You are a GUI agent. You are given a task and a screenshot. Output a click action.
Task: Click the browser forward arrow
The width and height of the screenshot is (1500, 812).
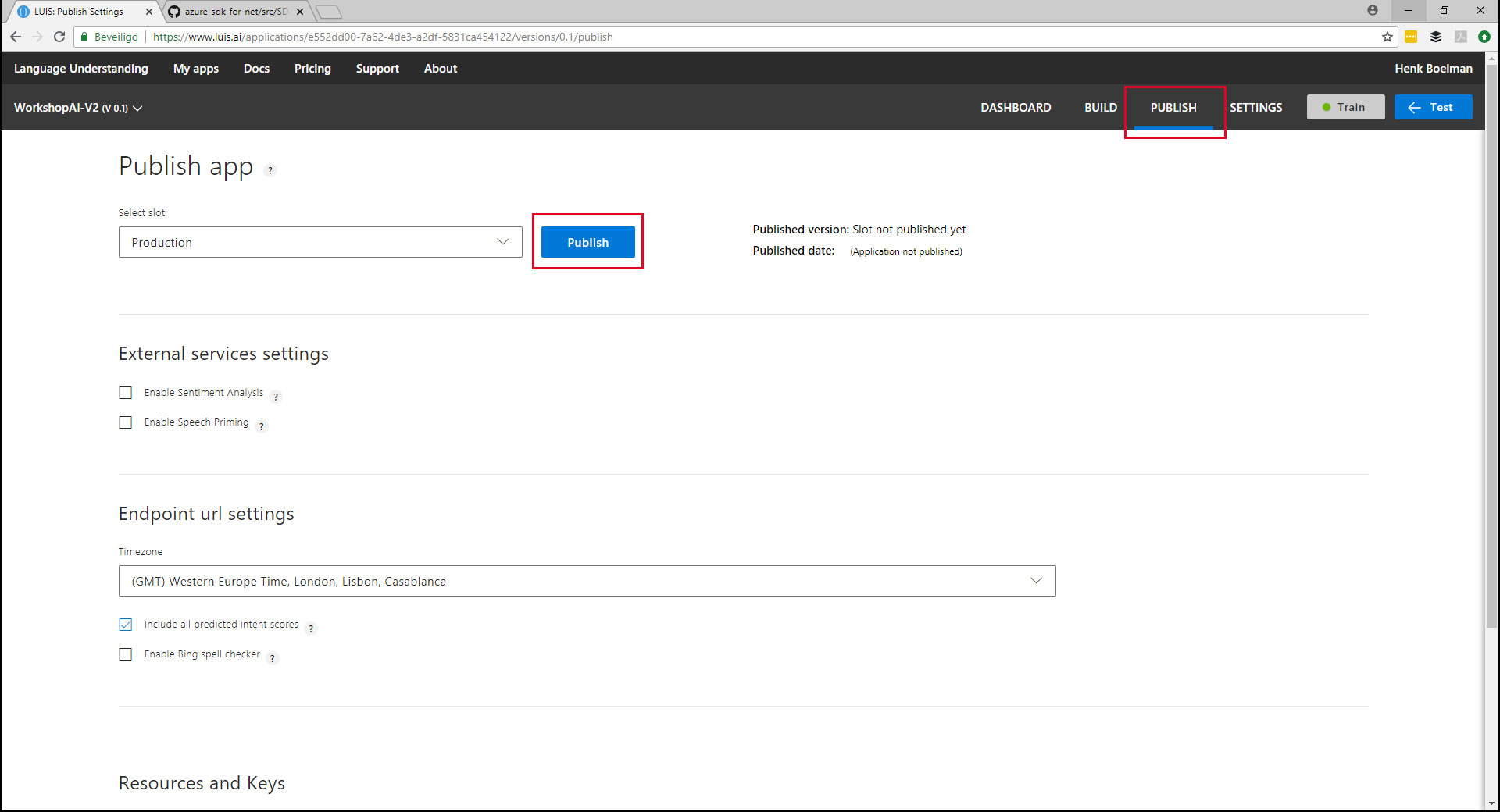pyautogui.click(x=37, y=37)
